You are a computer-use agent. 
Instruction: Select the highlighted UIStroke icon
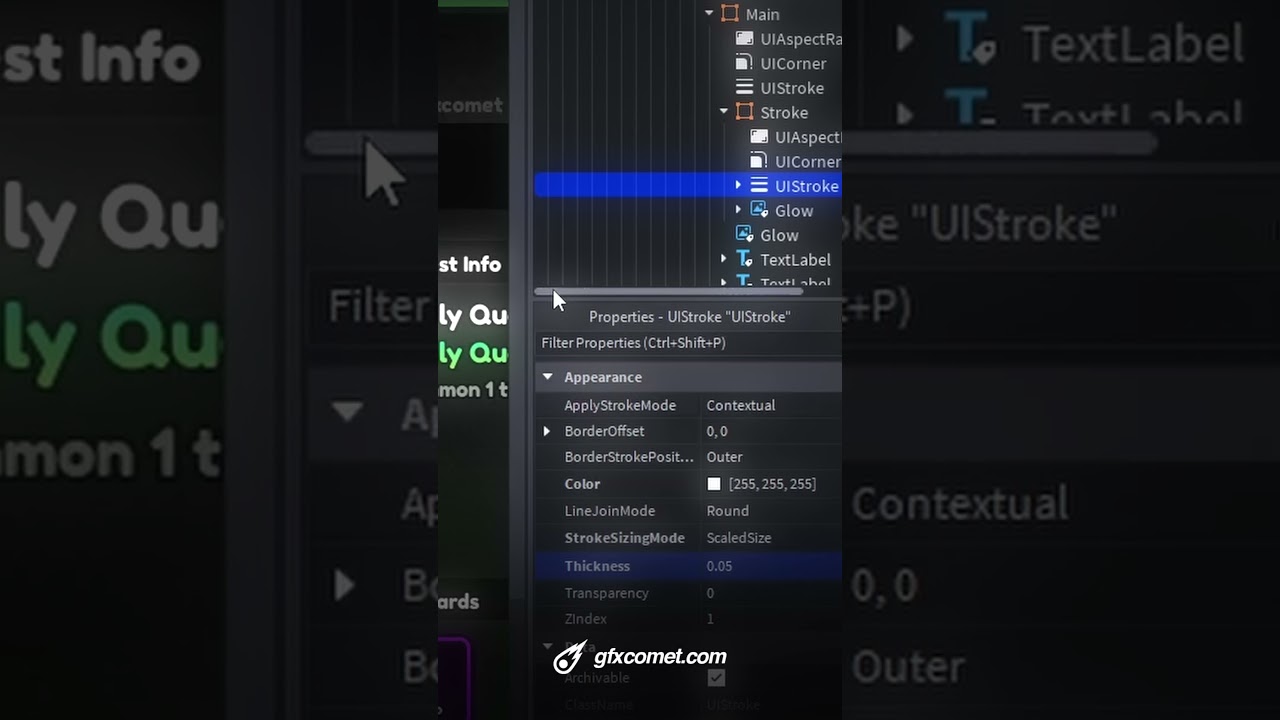pyautogui.click(x=759, y=186)
